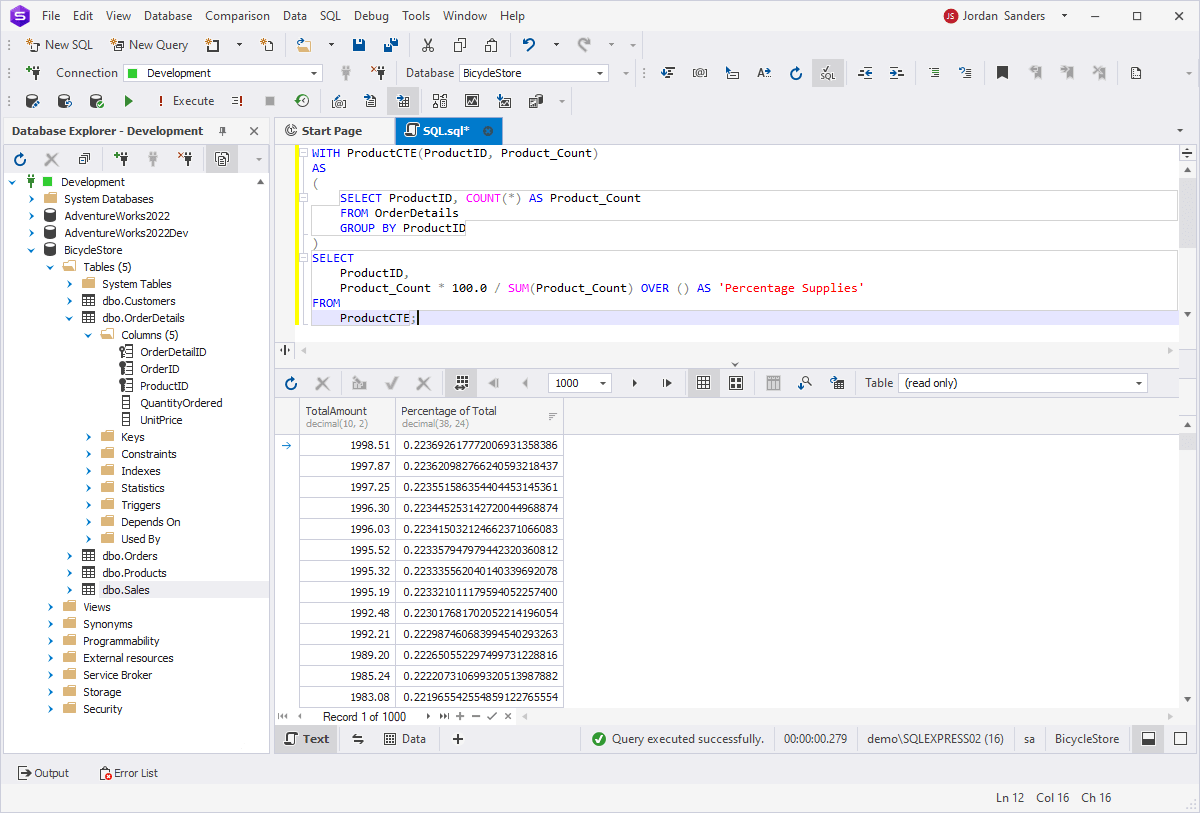Open the Comparison menu
The height and width of the screenshot is (813, 1200).
point(237,16)
